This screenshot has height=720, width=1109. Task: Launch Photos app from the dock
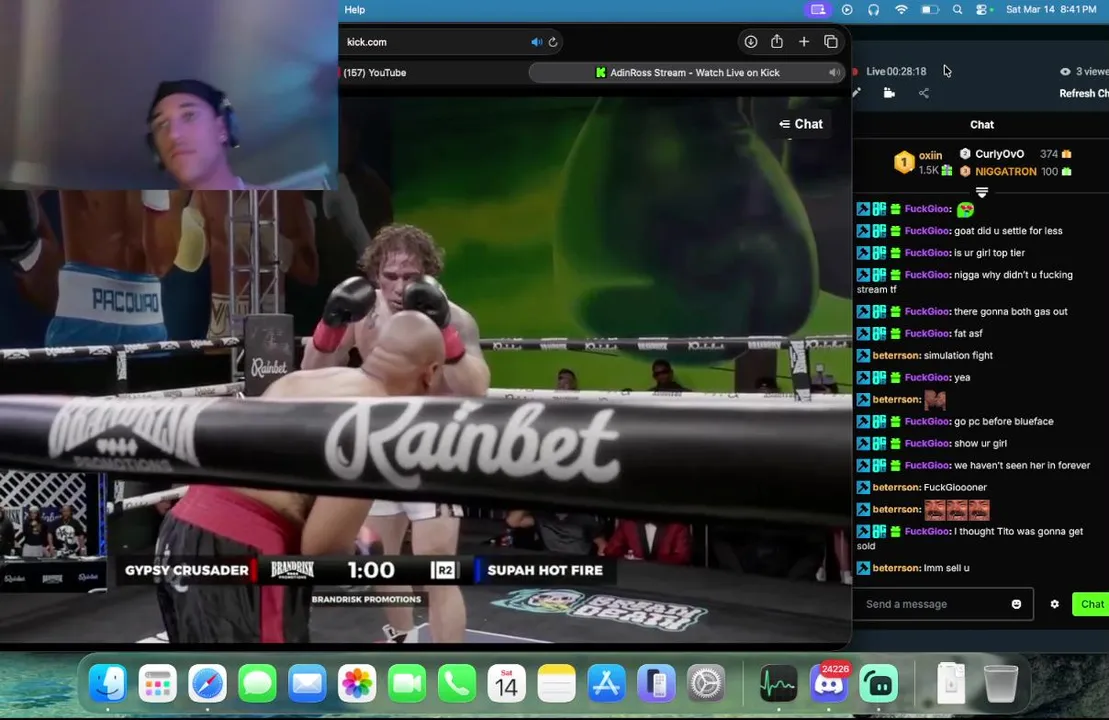356,684
